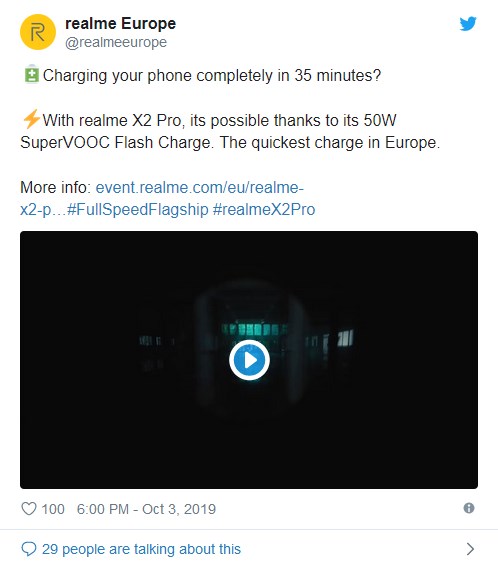Like the tweet with heart icon

pyautogui.click(x=29, y=509)
